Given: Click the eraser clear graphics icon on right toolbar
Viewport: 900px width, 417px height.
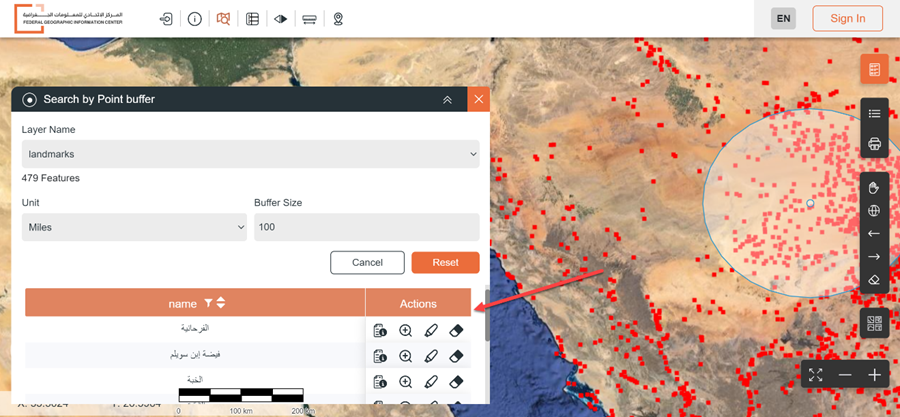Looking at the screenshot, I should [874, 280].
